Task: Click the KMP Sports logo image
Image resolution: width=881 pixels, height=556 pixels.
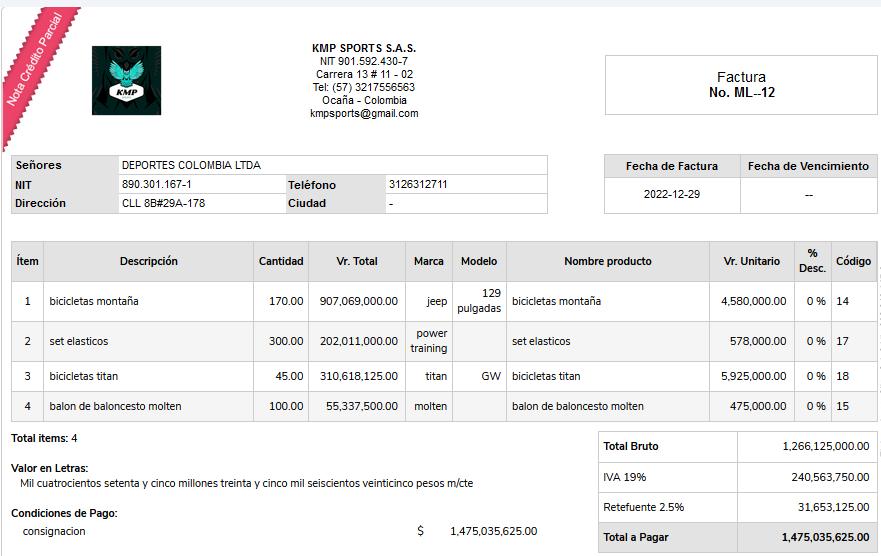Action: [126, 80]
